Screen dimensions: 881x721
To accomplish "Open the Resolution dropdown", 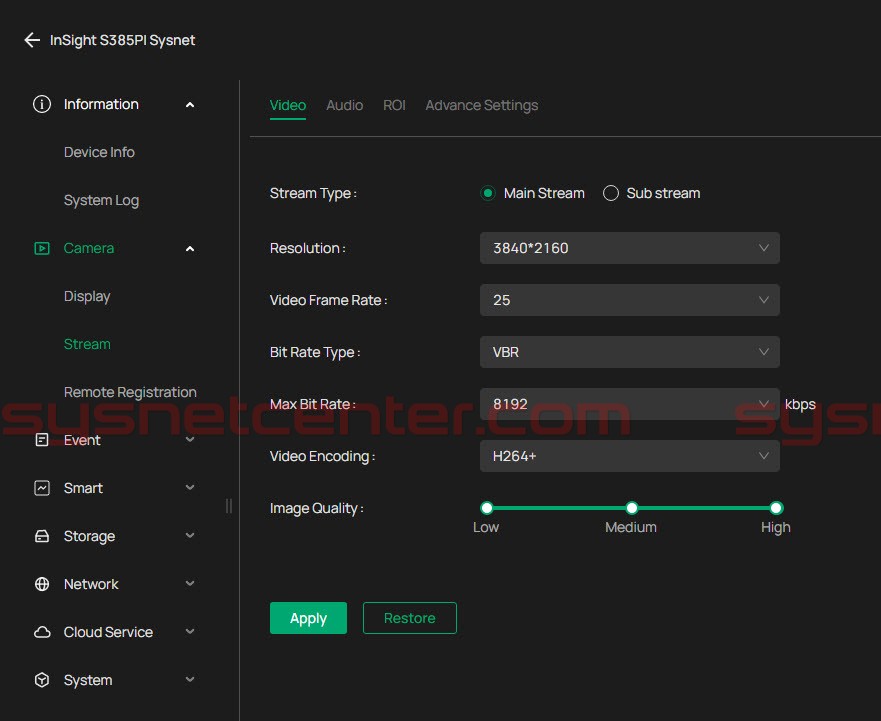I will click(x=629, y=248).
